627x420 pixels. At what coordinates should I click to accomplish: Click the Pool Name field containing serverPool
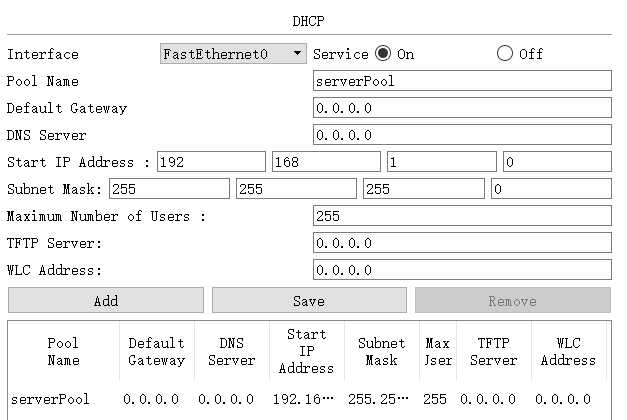coord(462,81)
